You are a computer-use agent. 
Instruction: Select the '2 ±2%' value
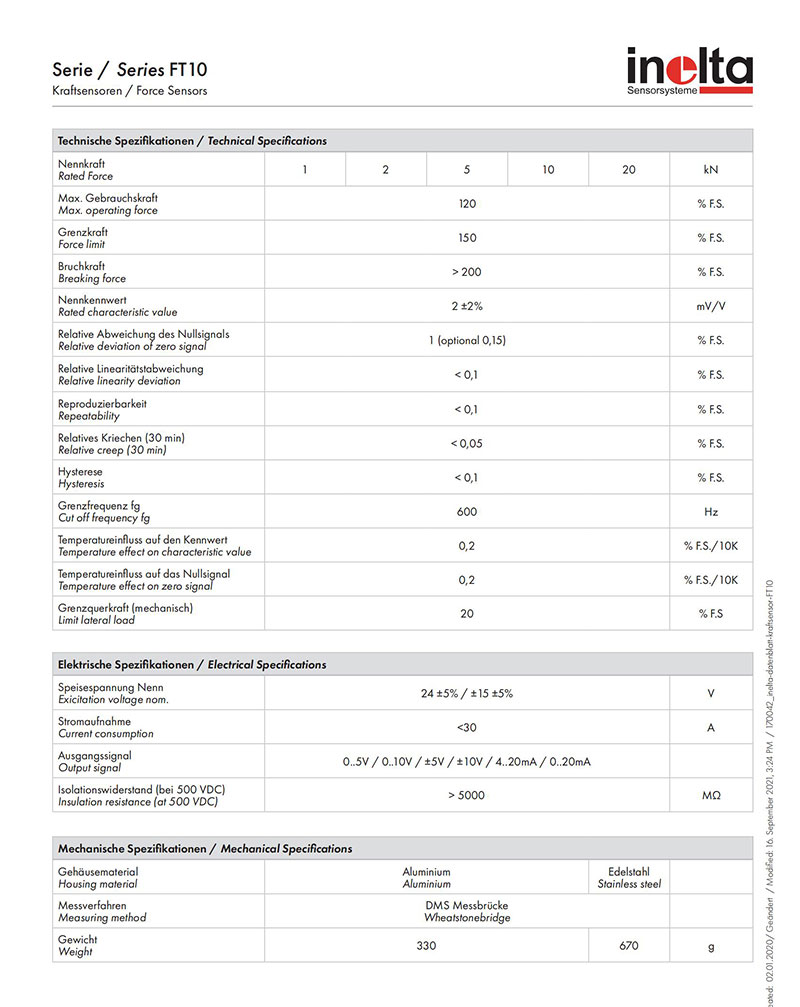(467, 306)
